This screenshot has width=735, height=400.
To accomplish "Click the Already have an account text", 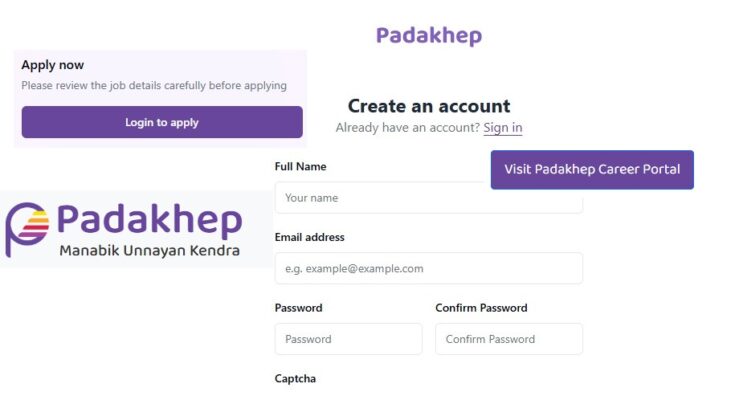I will tap(408, 128).
